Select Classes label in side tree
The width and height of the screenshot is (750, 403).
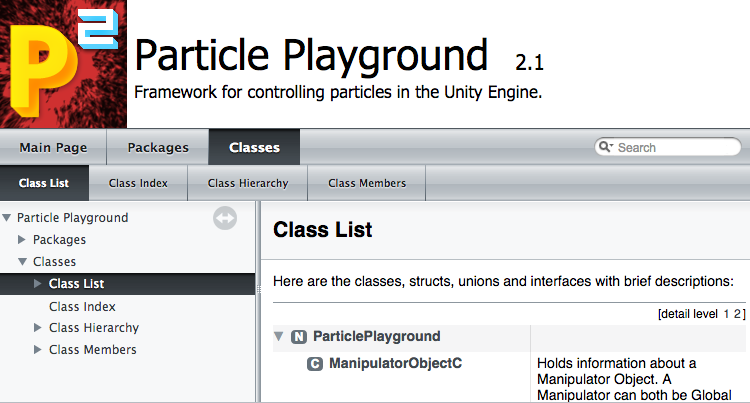55,261
